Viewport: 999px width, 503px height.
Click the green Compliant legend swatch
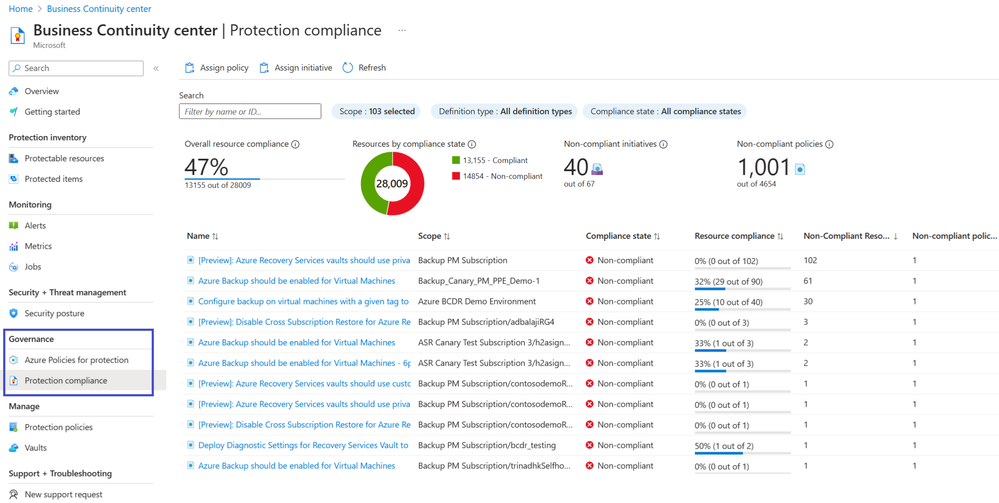(x=456, y=161)
